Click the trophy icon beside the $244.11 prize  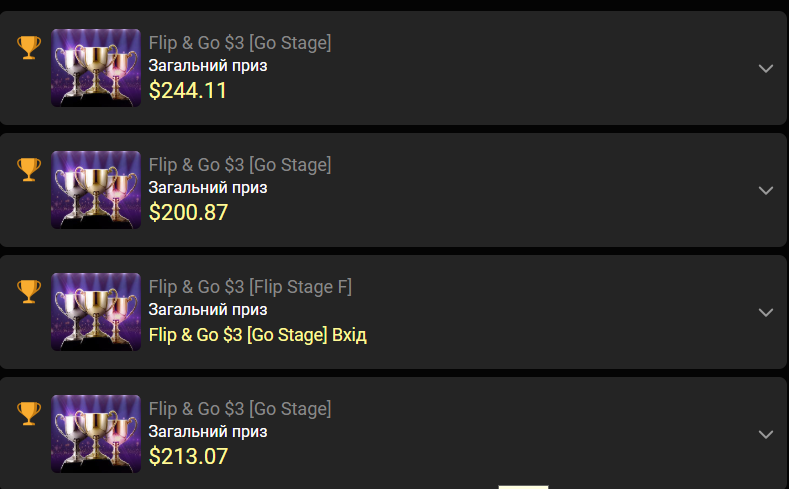29,47
